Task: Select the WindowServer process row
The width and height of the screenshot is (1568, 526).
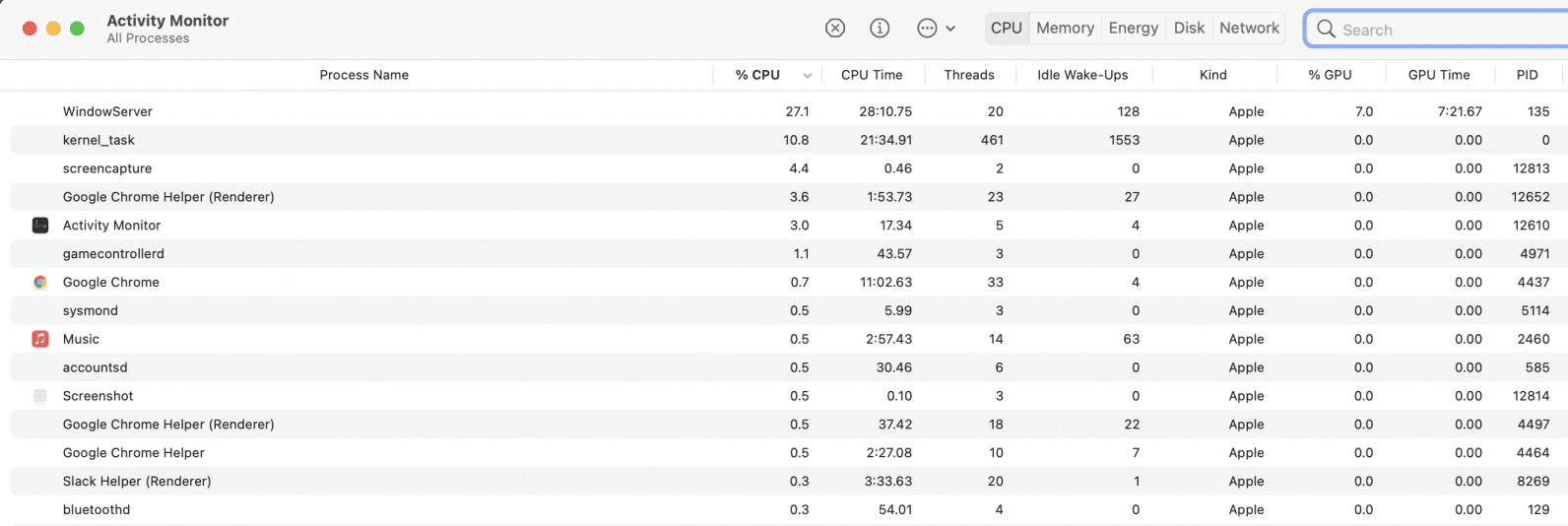Action: (x=788, y=111)
